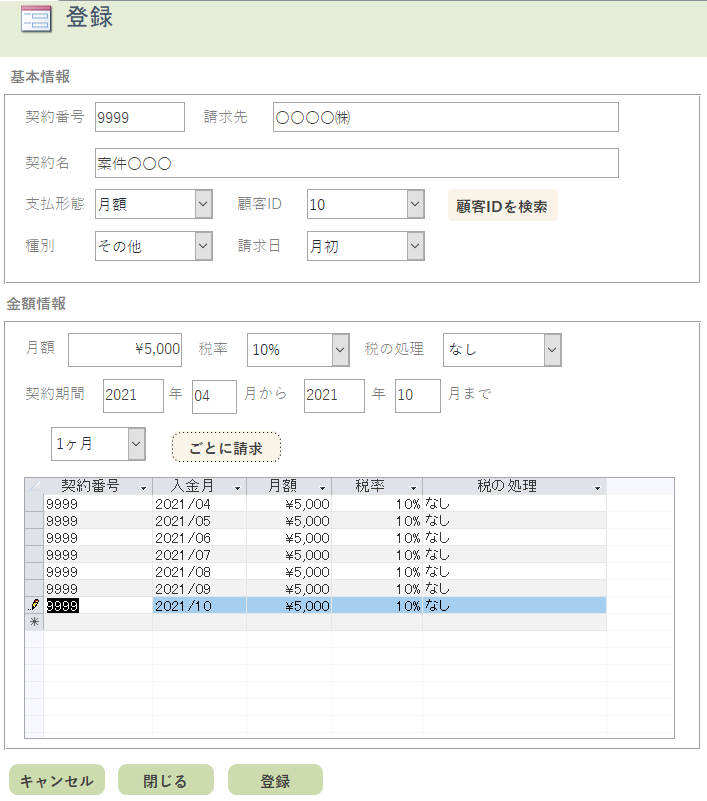This screenshot has width=707, height=801.
Task: Open the 税の処理 column header filter arrow
Action: [x=598, y=487]
